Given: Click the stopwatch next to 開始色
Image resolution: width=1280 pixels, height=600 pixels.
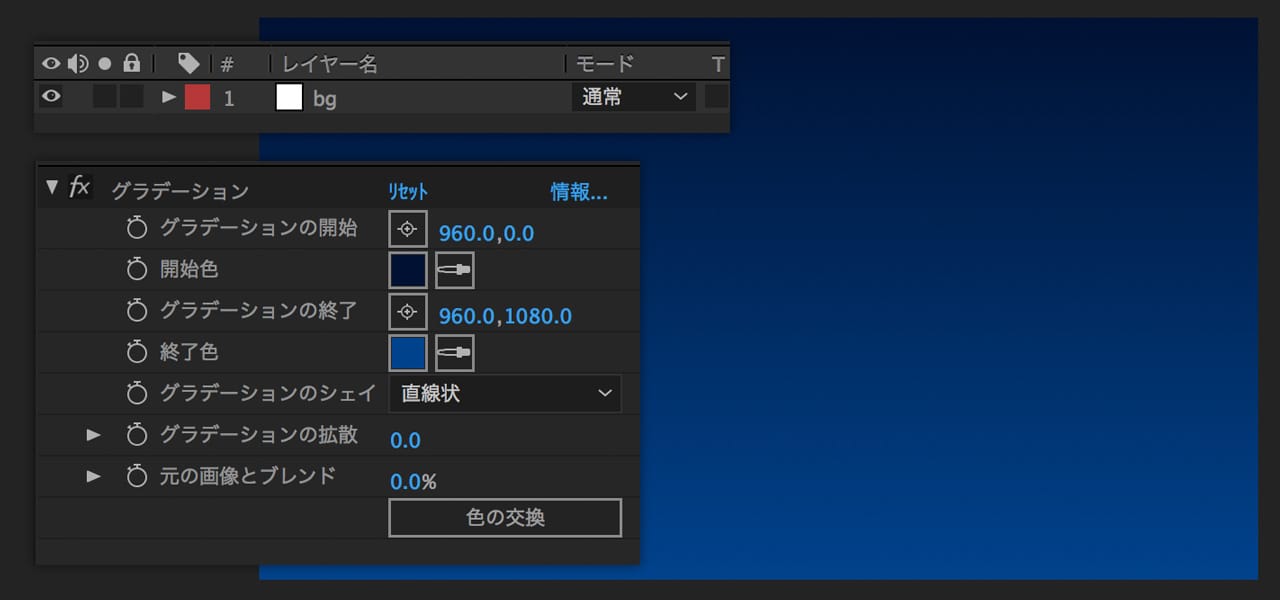Looking at the screenshot, I should (137, 270).
